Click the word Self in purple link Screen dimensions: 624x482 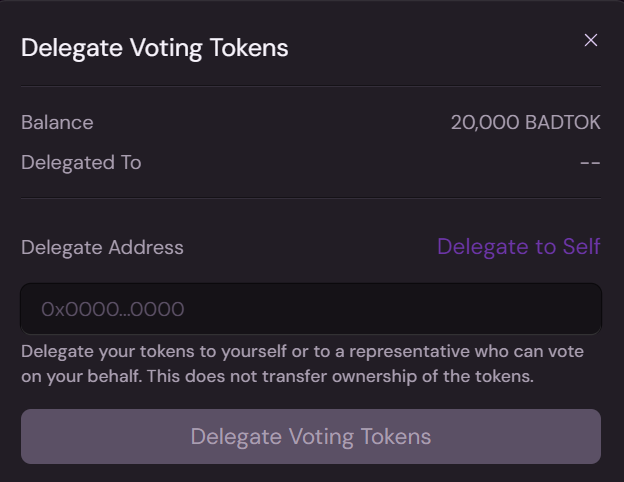tap(581, 246)
